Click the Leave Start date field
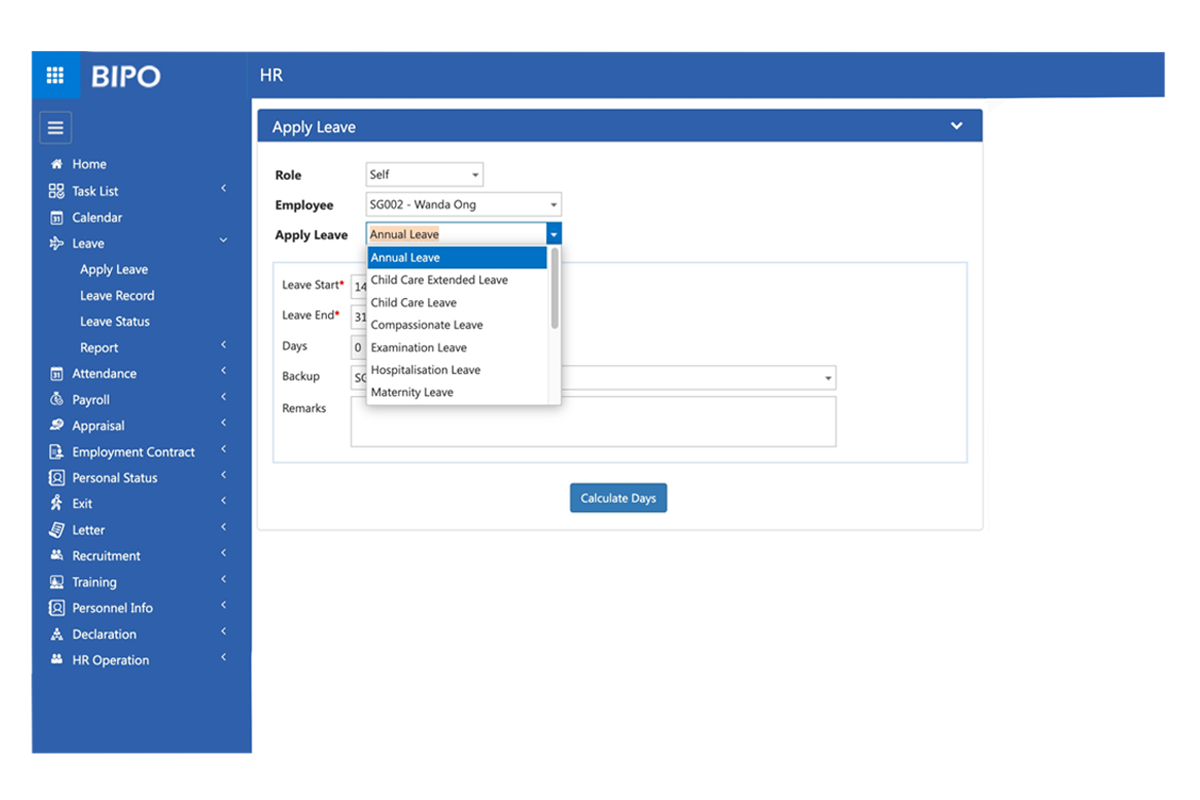Screen dimensions: 1200x800 click(358, 286)
